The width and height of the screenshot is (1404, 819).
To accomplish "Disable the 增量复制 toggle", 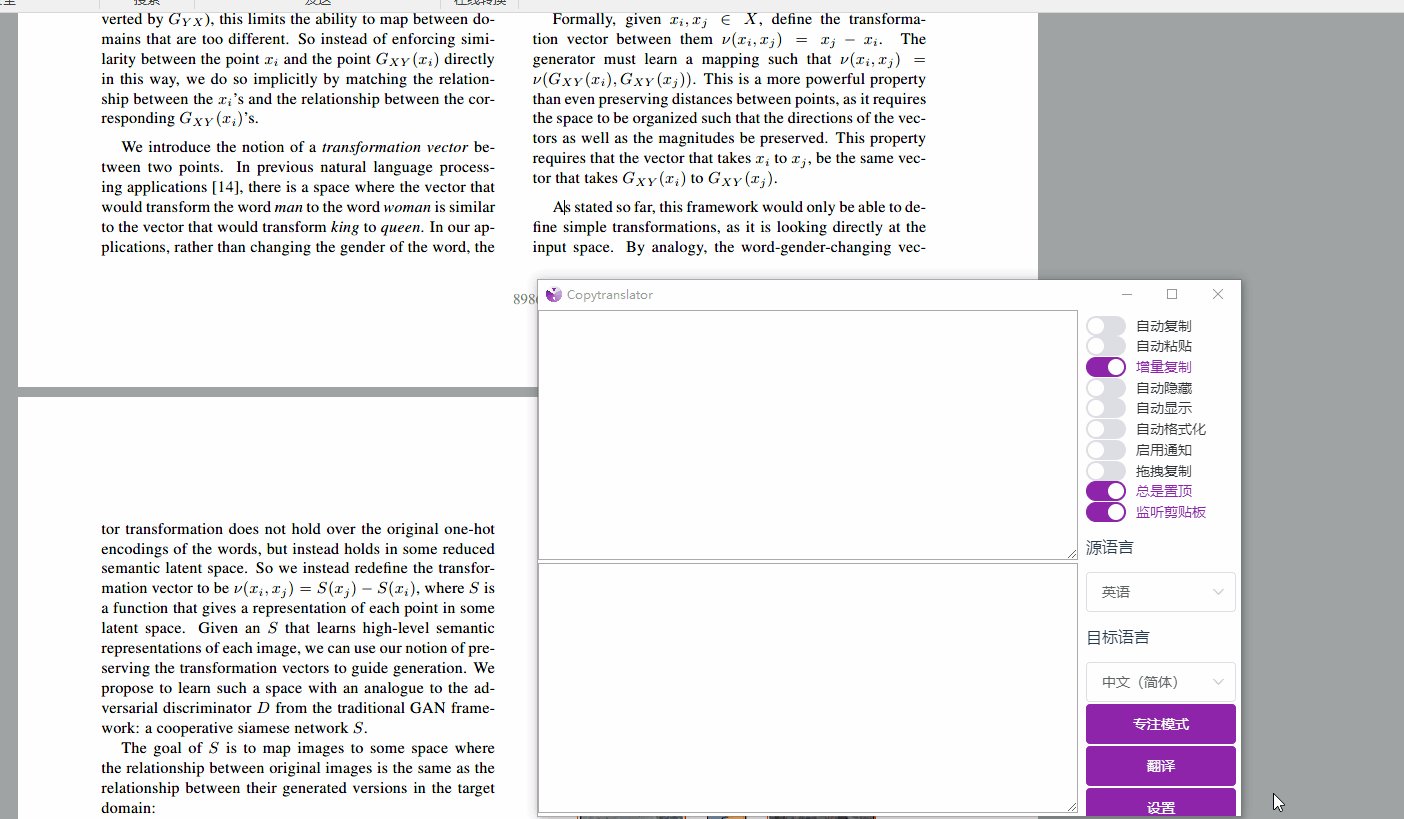I will click(1106, 367).
